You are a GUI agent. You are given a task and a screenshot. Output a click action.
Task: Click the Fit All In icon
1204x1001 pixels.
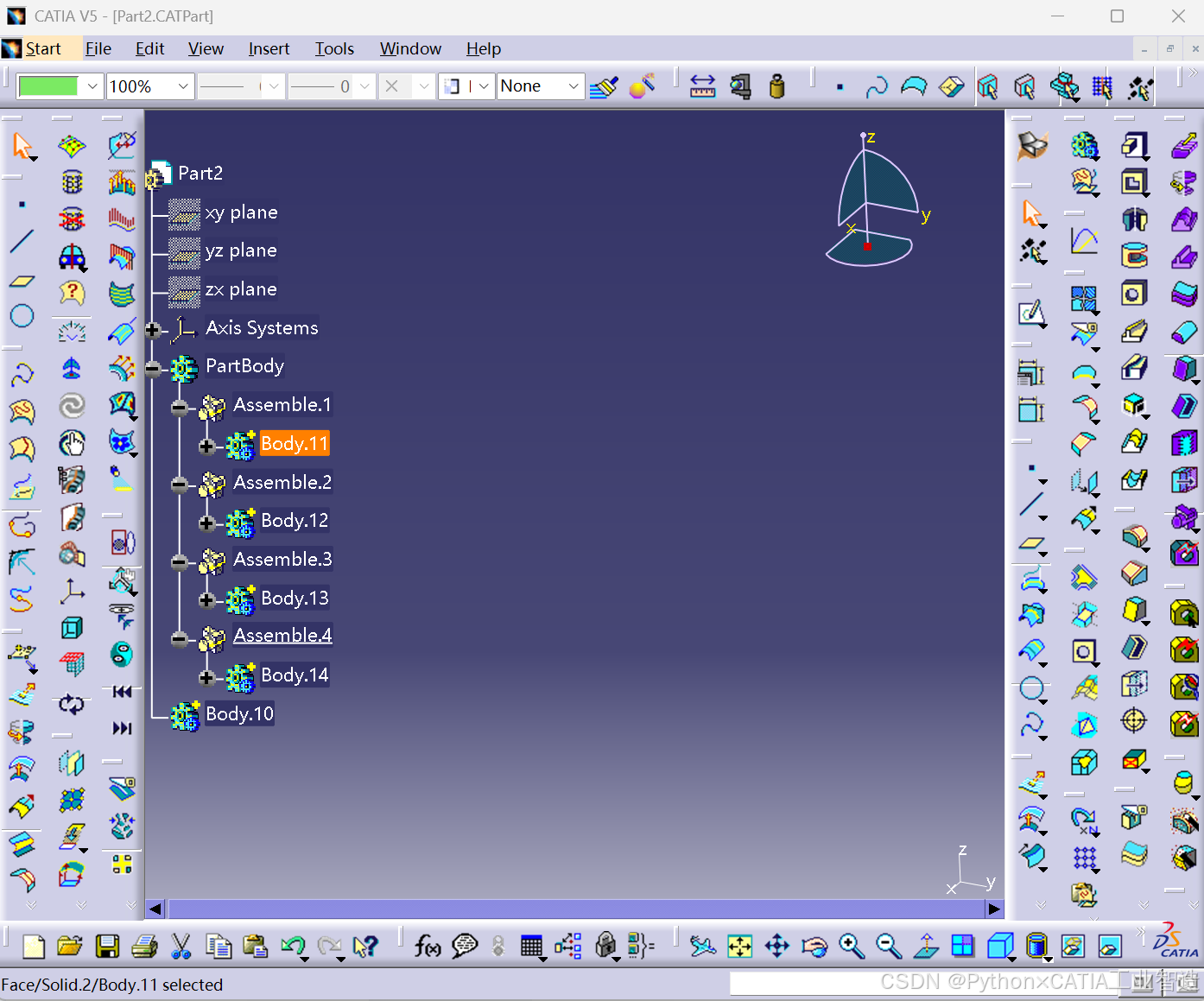coord(740,947)
